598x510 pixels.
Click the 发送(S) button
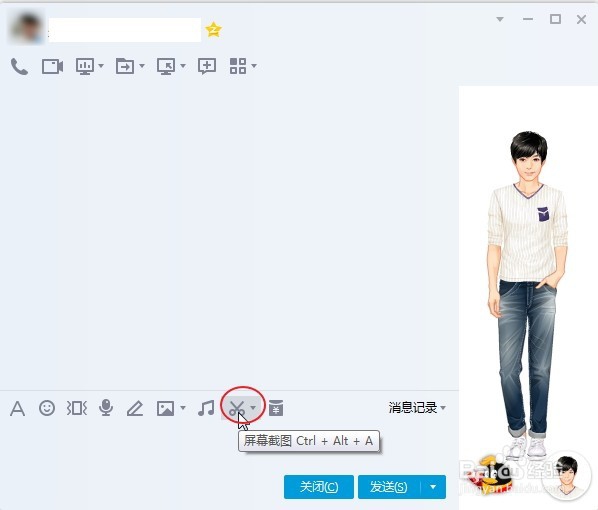tap(389, 487)
